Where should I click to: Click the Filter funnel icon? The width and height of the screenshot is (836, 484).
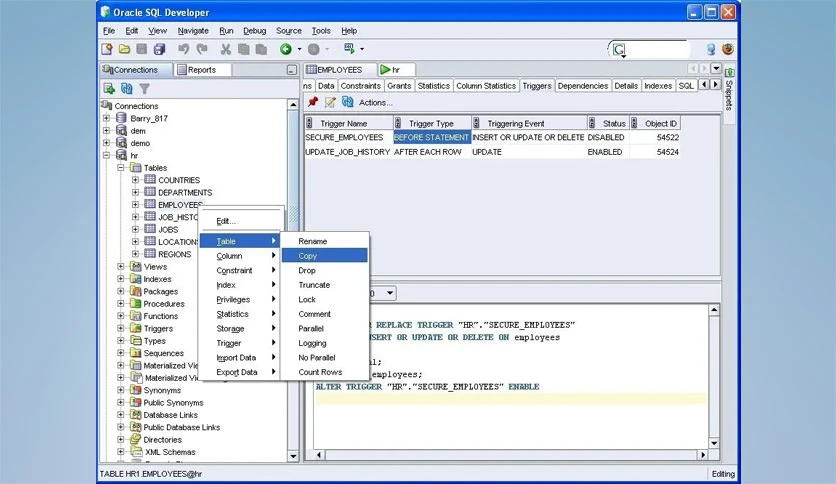pos(144,88)
